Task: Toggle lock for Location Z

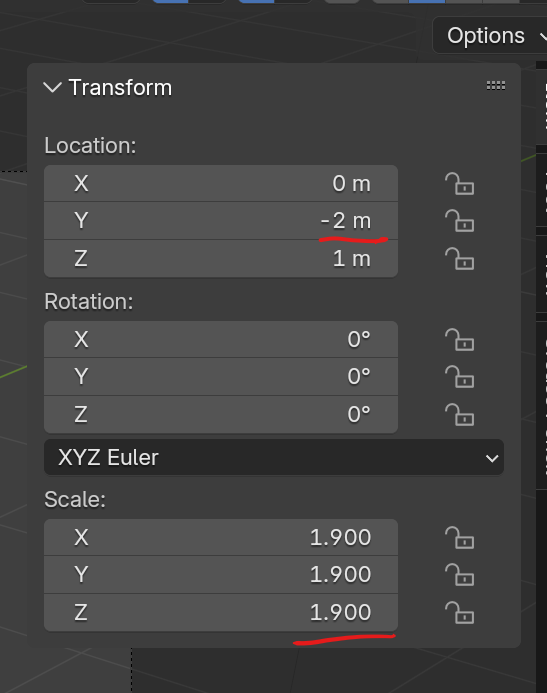Action: [x=459, y=259]
